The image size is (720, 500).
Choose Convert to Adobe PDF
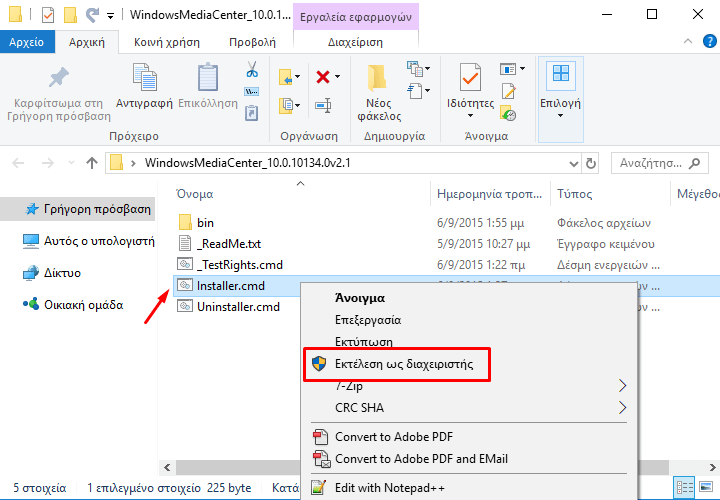coord(469,437)
